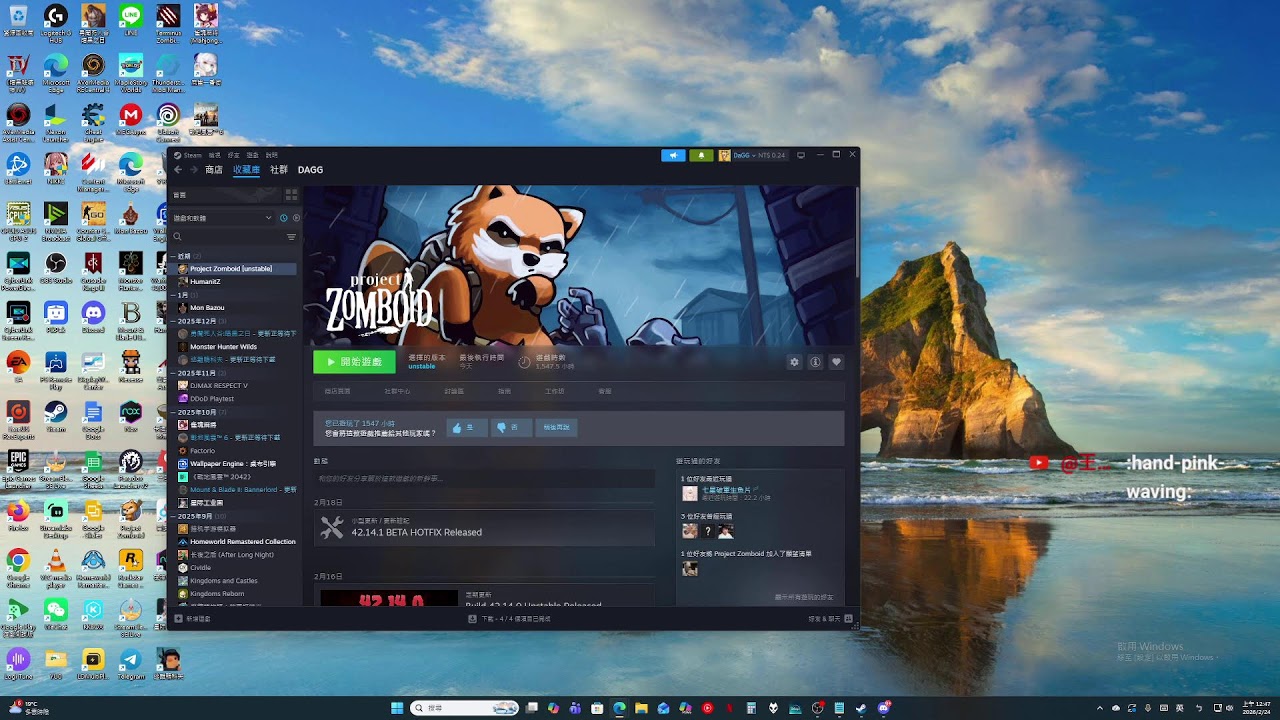The height and width of the screenshot is (720, 1280).
Task: Open LINE desktop shortcut
Action: 131,19
